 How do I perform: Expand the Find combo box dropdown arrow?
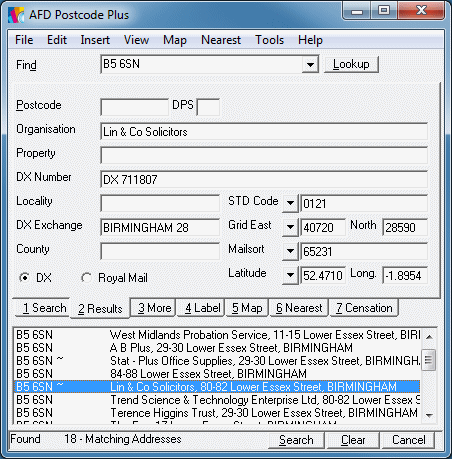coord(310,64)
